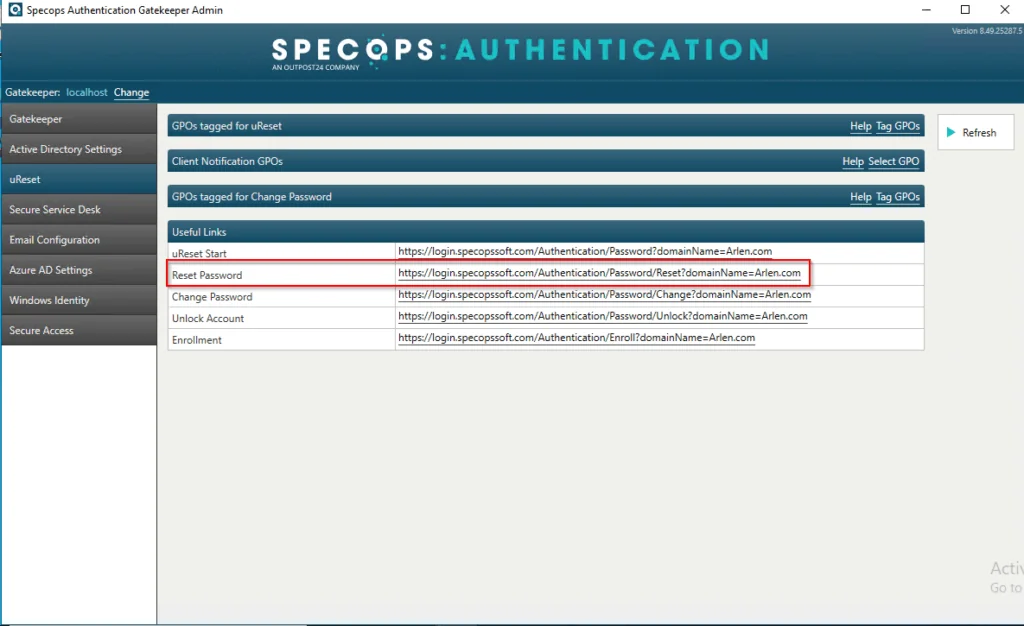1024x626 pixels.
Task: Click Select GPO for Client Notification
Action: 894,161
